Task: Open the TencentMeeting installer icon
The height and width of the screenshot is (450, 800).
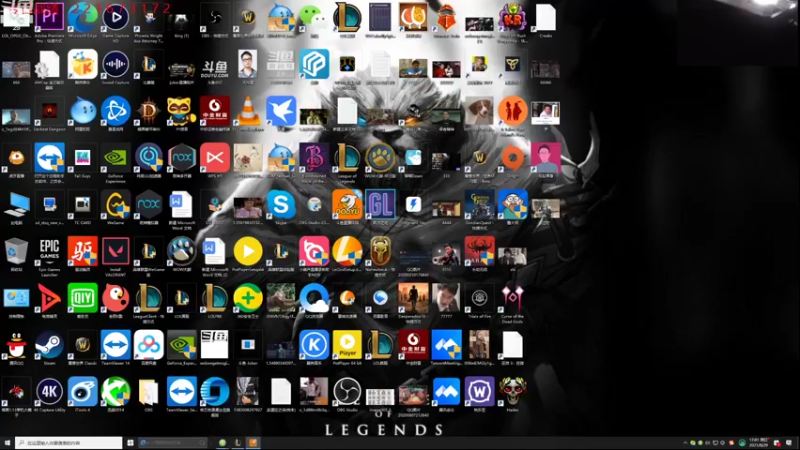Action: (x=446, y=345)
